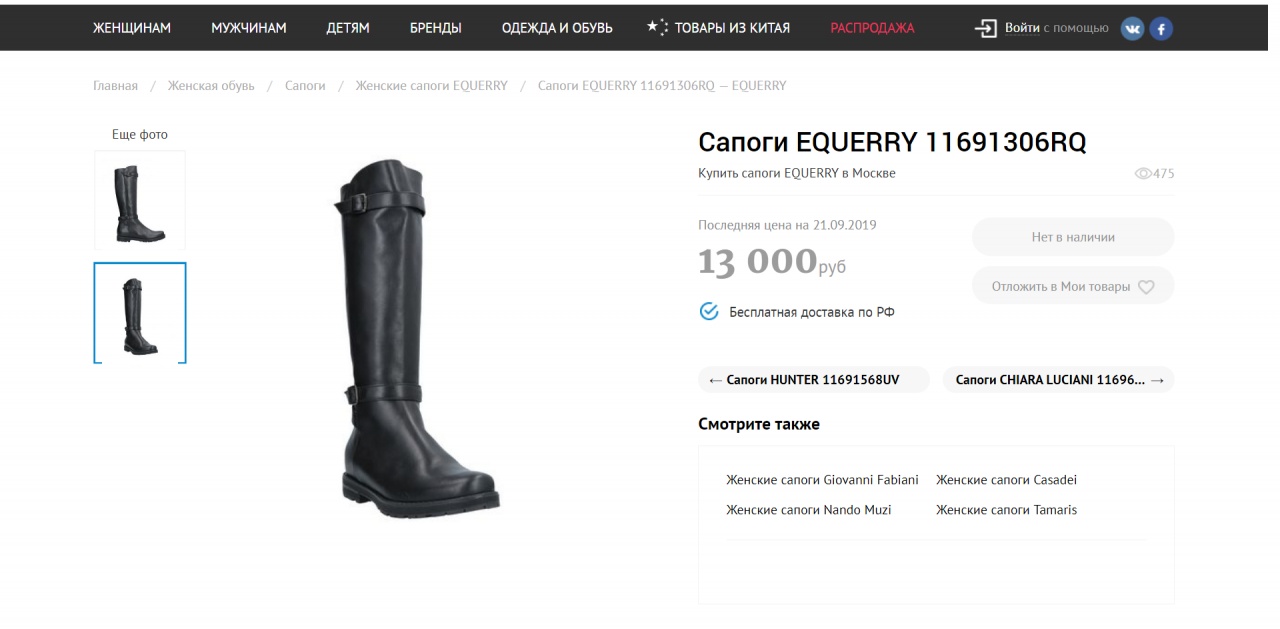Click the Facebook login icon

(1160, 28)
